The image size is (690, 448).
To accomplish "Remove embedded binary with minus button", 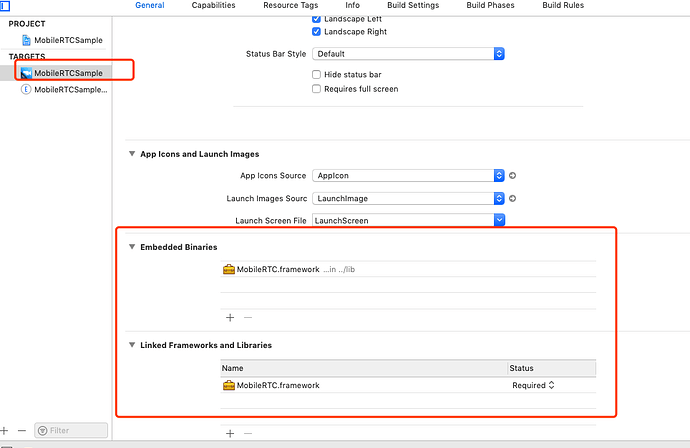I will (x=248, y=317).
